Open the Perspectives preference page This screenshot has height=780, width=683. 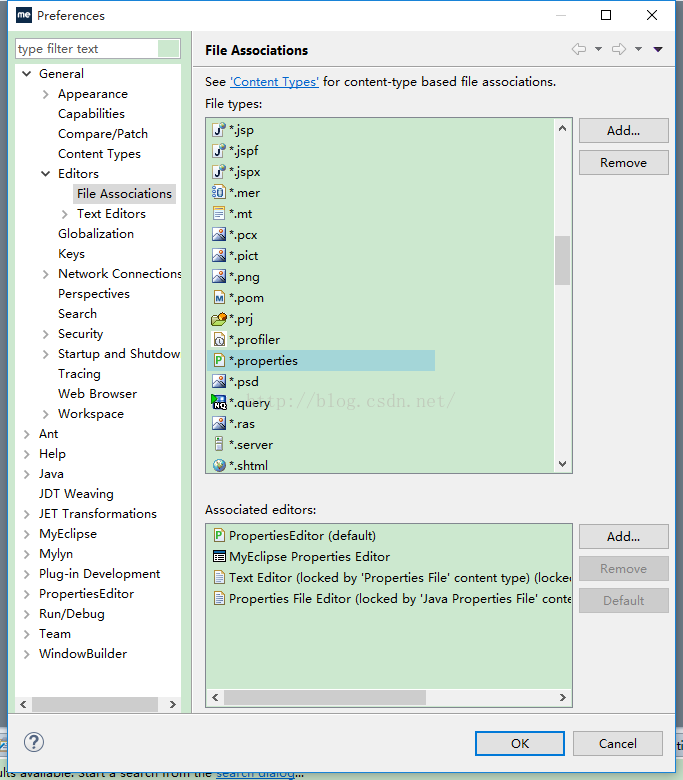coord(94,293)
